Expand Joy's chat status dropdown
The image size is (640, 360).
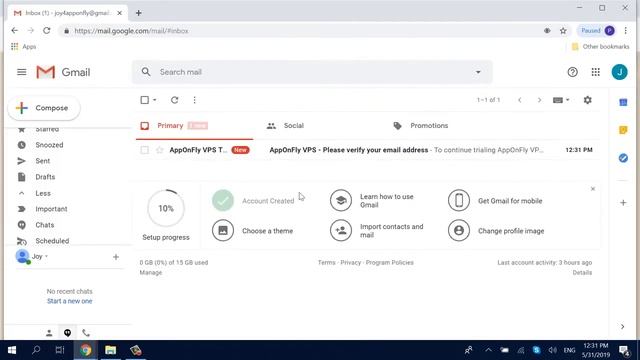click(x=47, y=256)
